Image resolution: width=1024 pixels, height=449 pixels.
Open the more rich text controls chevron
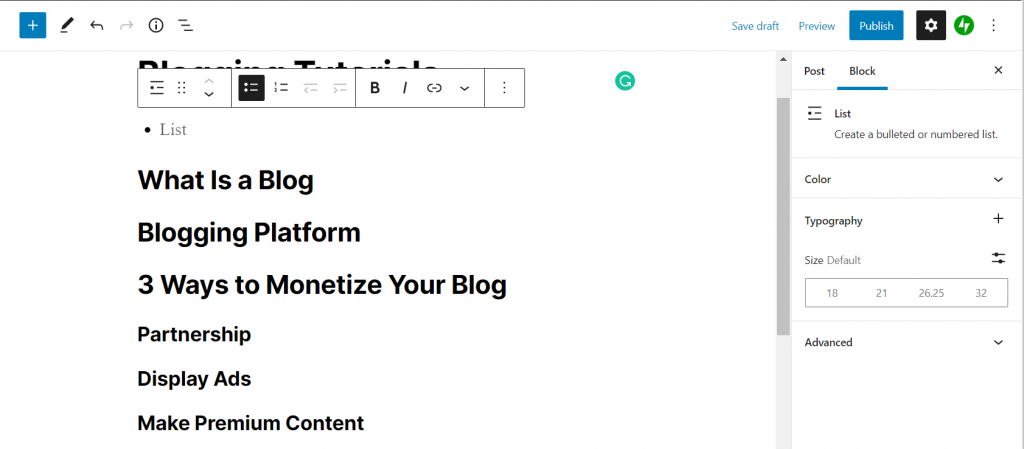464,88
